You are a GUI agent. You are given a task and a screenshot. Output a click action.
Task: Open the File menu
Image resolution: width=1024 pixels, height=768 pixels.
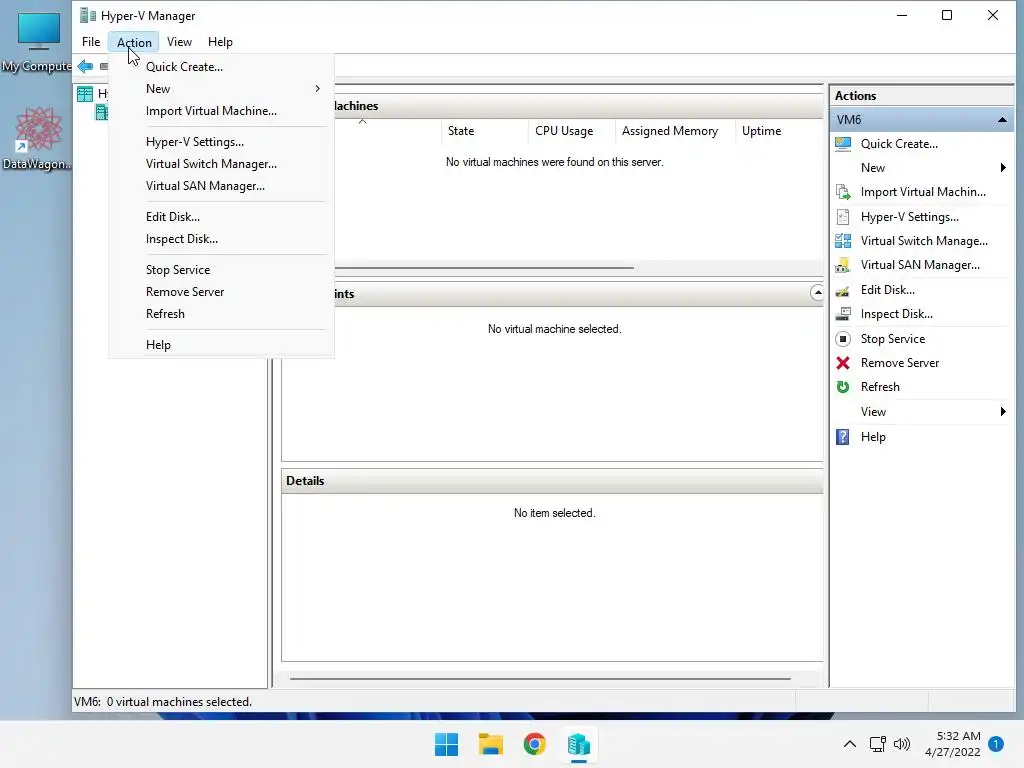[91, 42]
